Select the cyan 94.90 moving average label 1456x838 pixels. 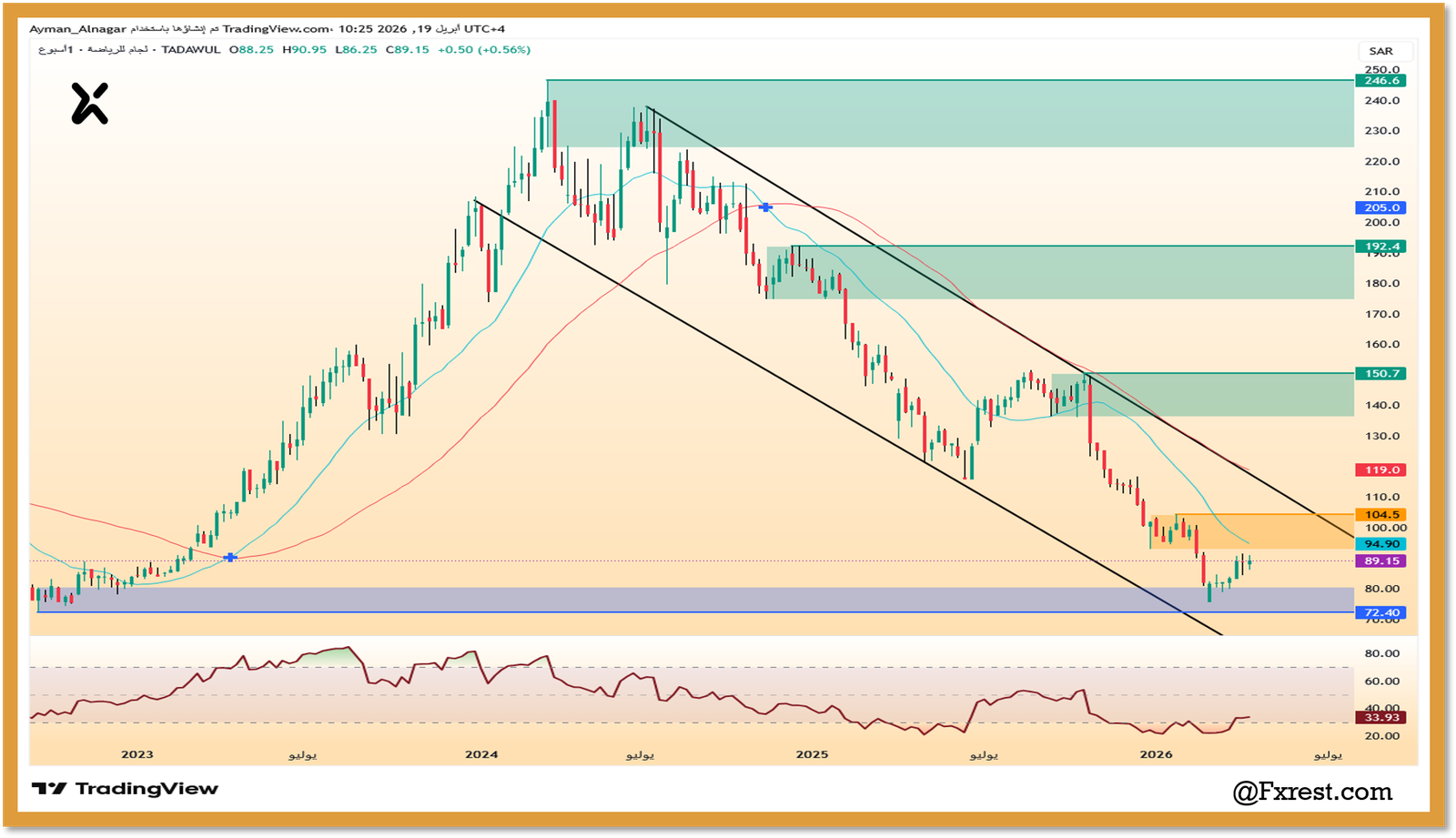[1380, 544]
